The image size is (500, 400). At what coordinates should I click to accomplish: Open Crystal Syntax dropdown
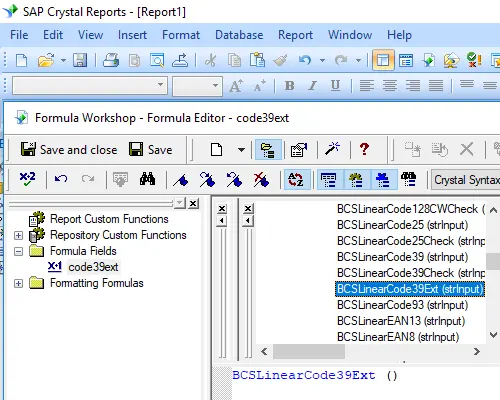coord(465,180)
